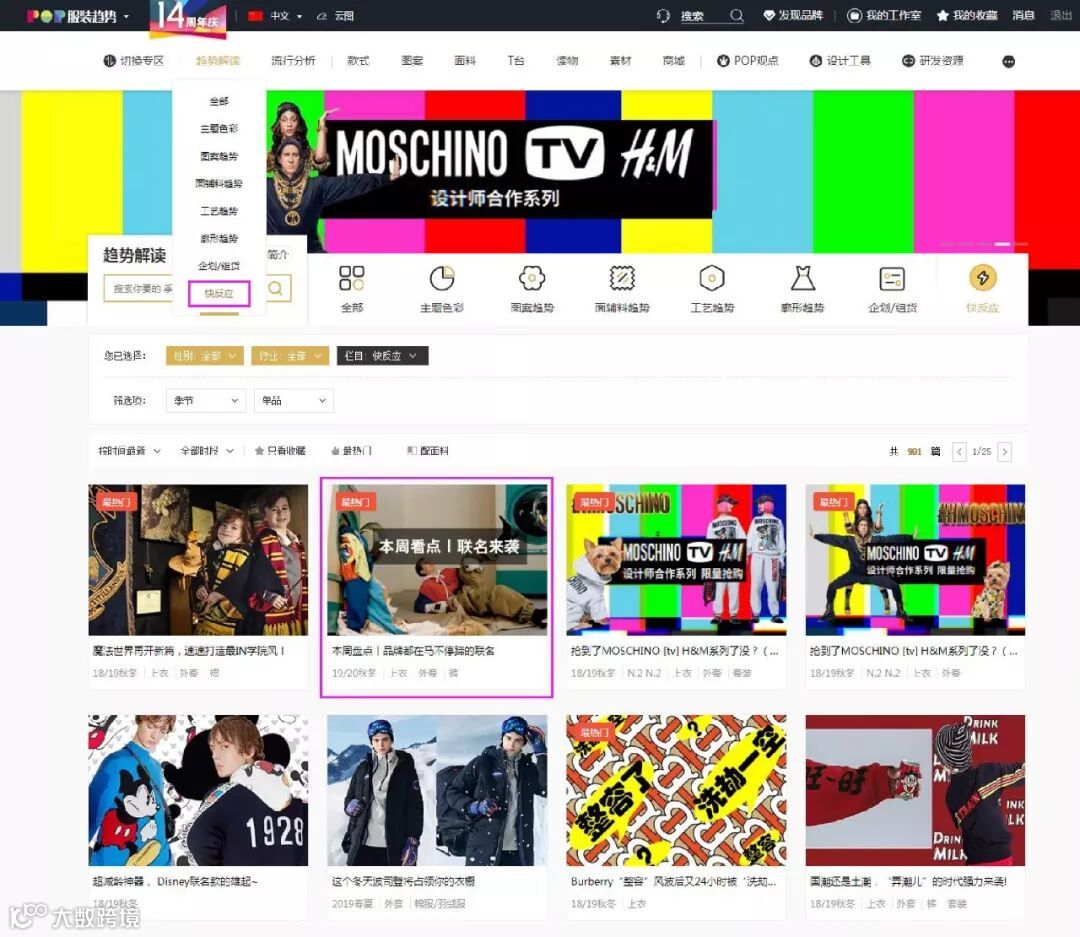
Task: Open 全部时段 time range dropdown
Action: pyautogui.click(x=207, y=451)
